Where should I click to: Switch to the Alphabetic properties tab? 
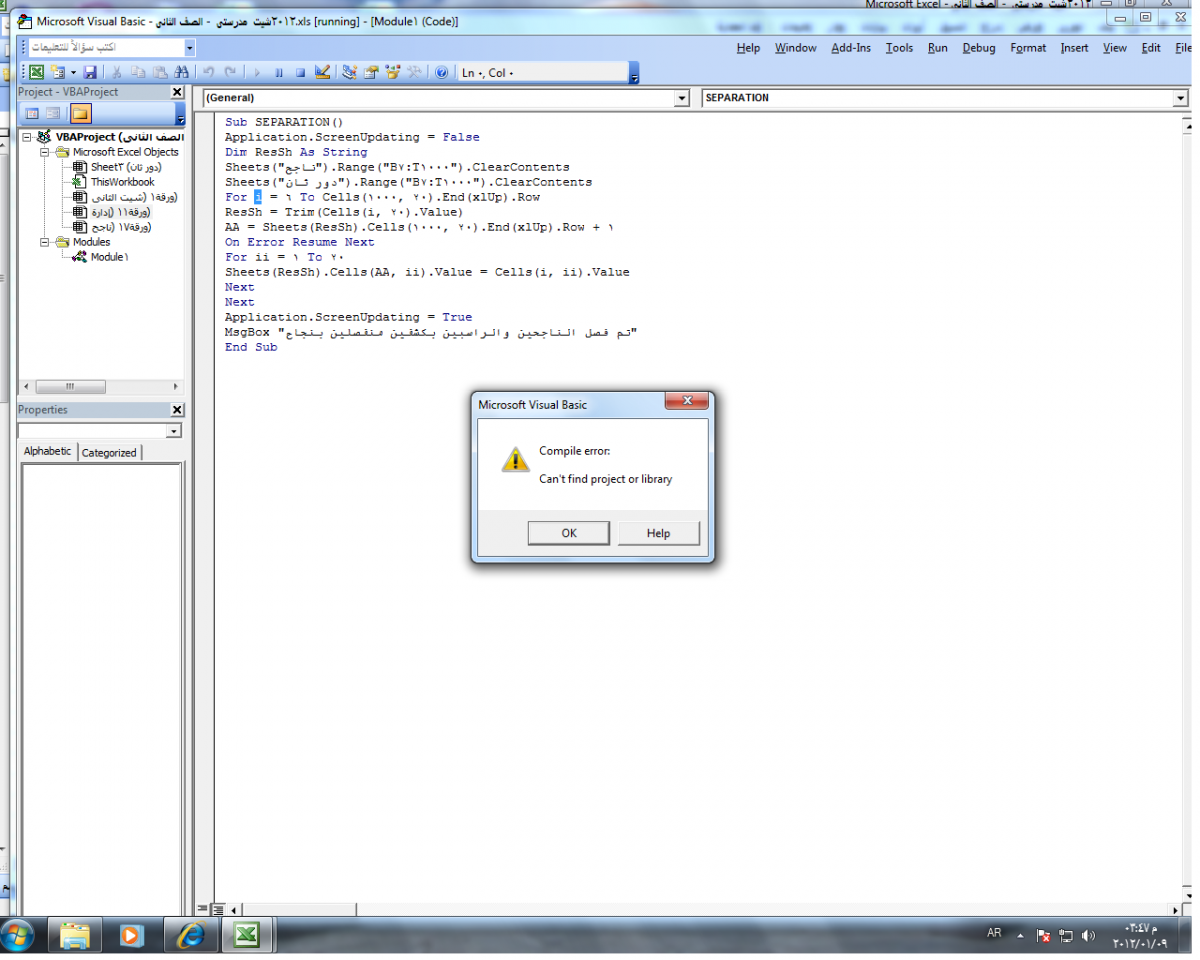pyautogui.click(x=48, y=452)
